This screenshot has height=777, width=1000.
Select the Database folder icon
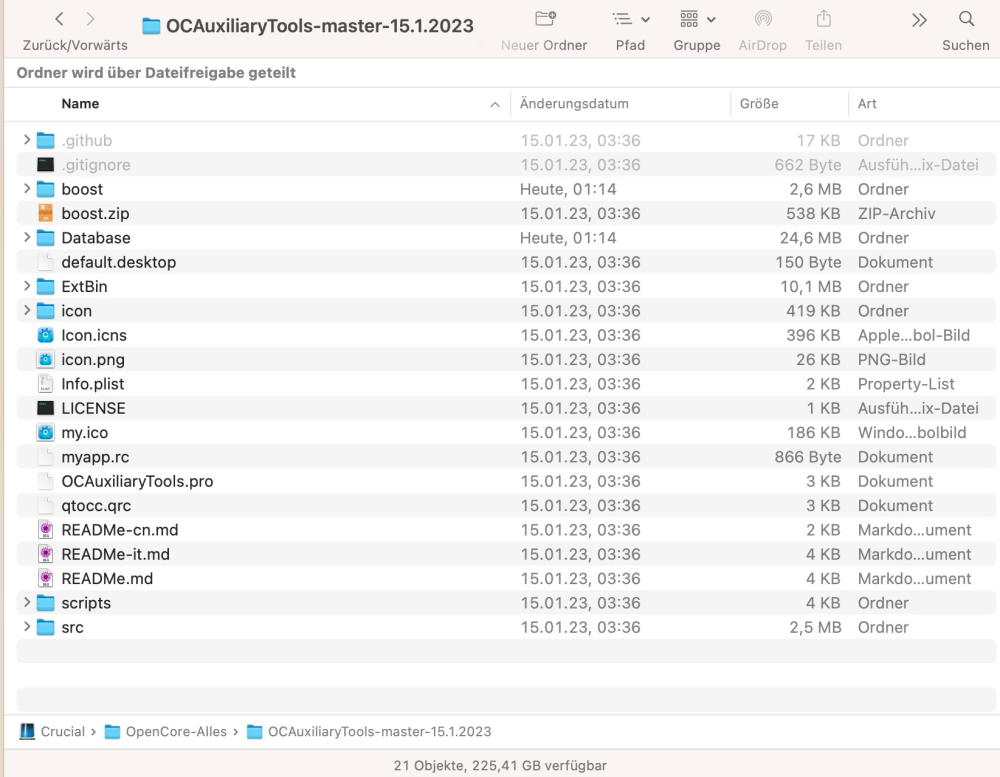click(45, 237)
